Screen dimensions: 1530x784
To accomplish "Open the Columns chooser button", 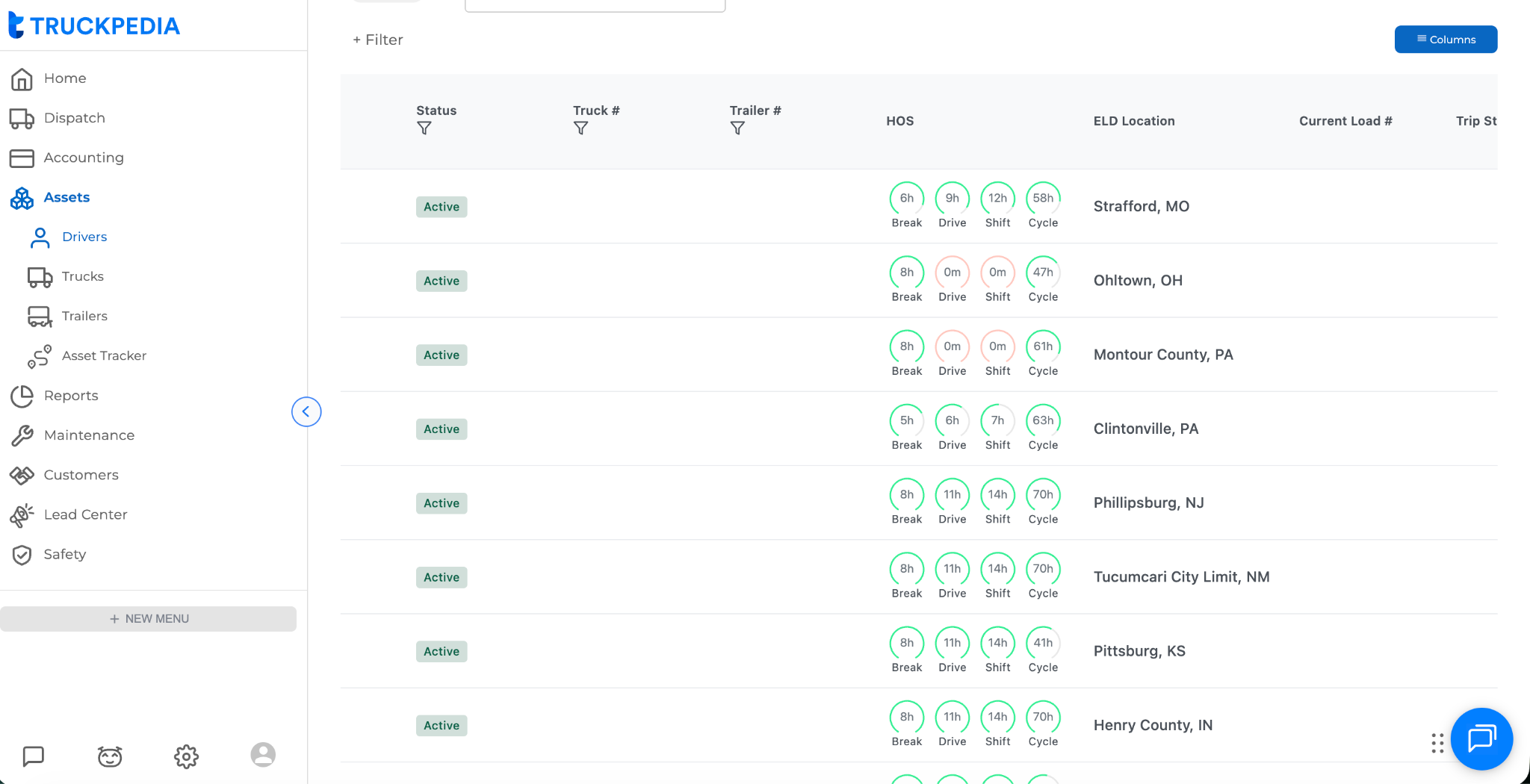I will (1446, 40).
